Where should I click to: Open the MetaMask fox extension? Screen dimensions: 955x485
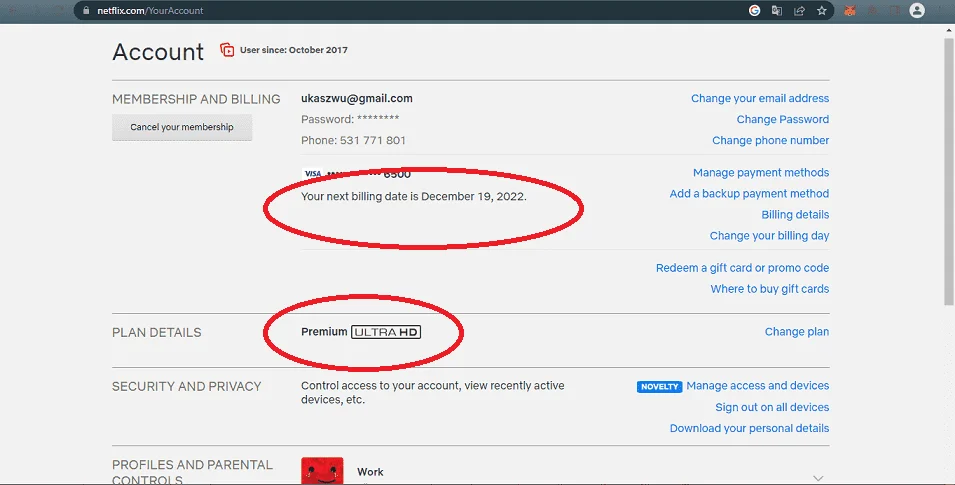(850, 10)
